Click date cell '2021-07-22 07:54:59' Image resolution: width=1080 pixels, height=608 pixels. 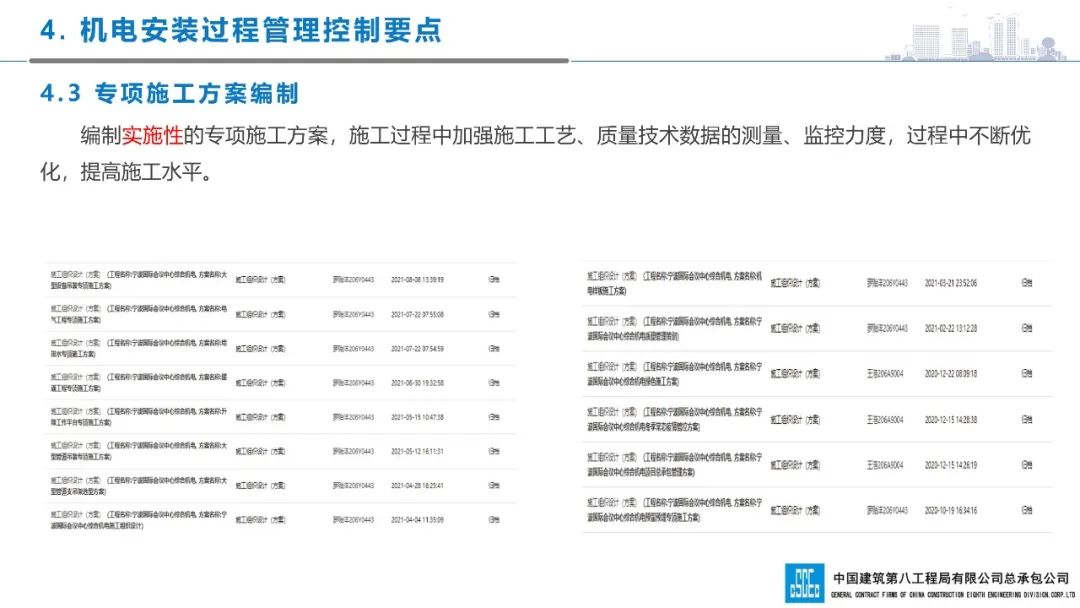coord(417,348)
